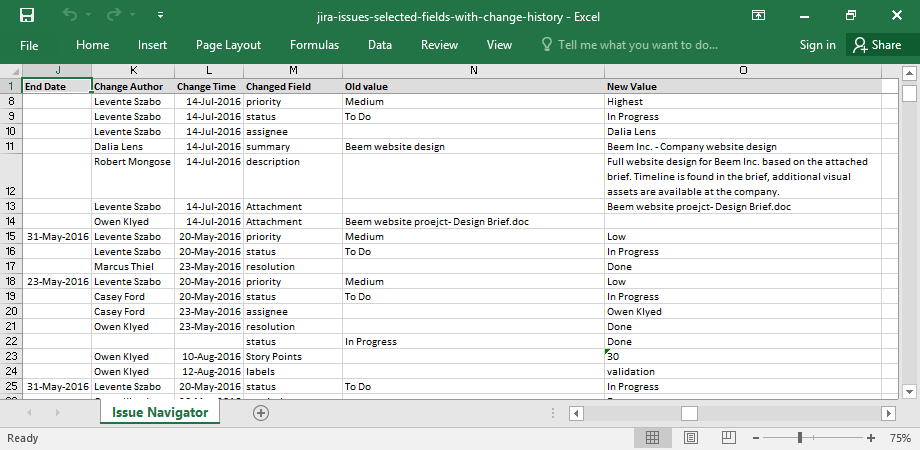This screenshot has width=920, height=450.
Task: Click the End Date header cell
Action: click(57, 86)
